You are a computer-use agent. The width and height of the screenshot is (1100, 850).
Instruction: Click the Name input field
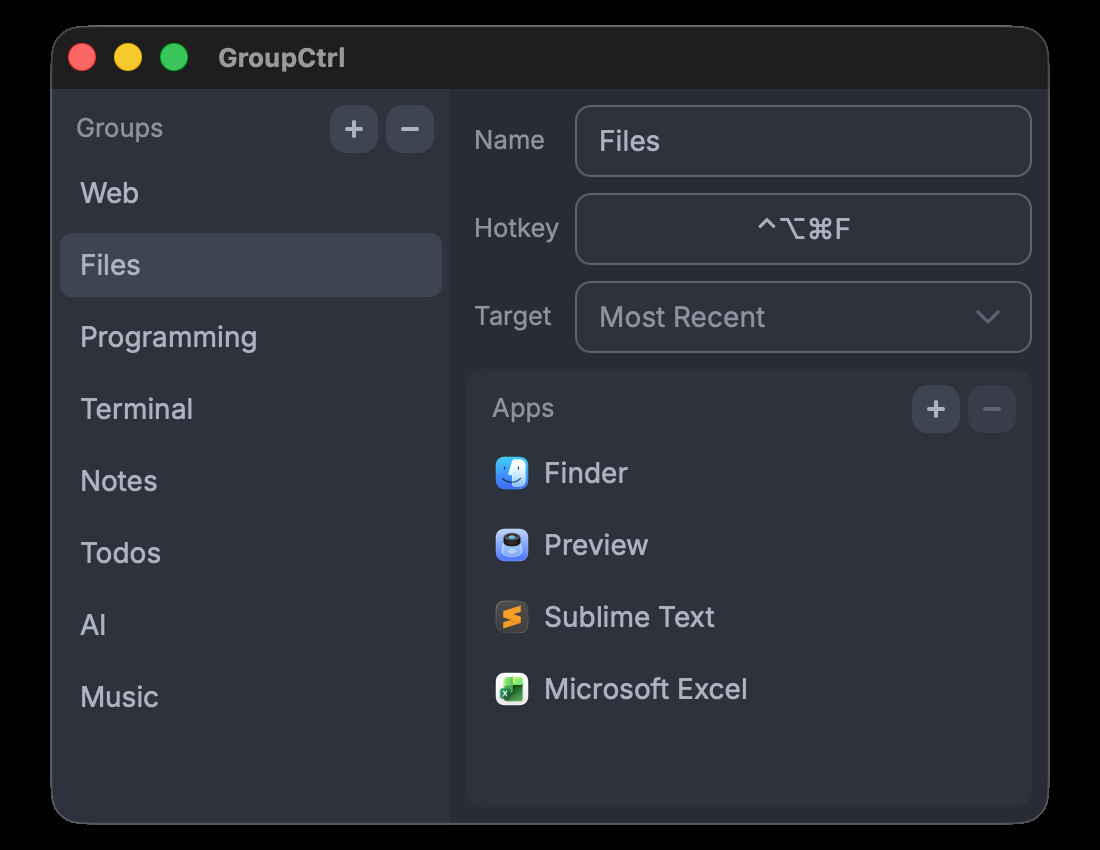(x=802, y=141)
